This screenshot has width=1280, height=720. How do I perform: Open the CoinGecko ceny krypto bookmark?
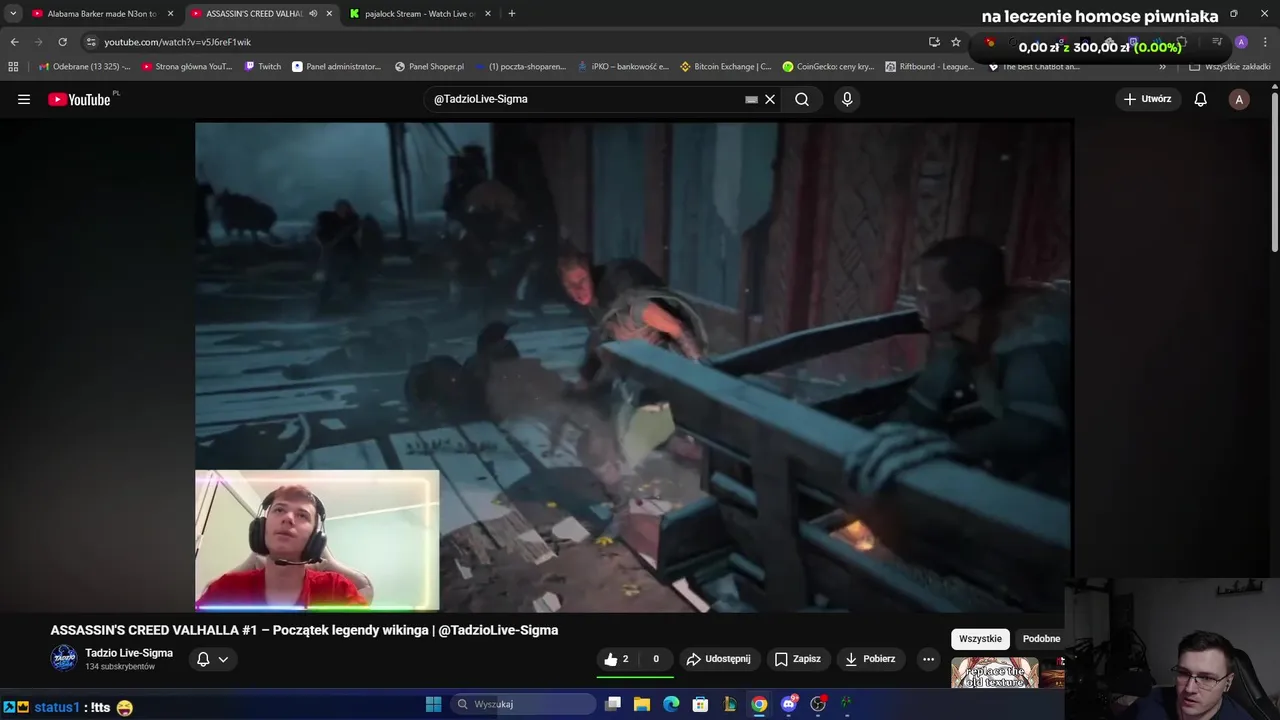pyautogui.click(x=828, y=67)
